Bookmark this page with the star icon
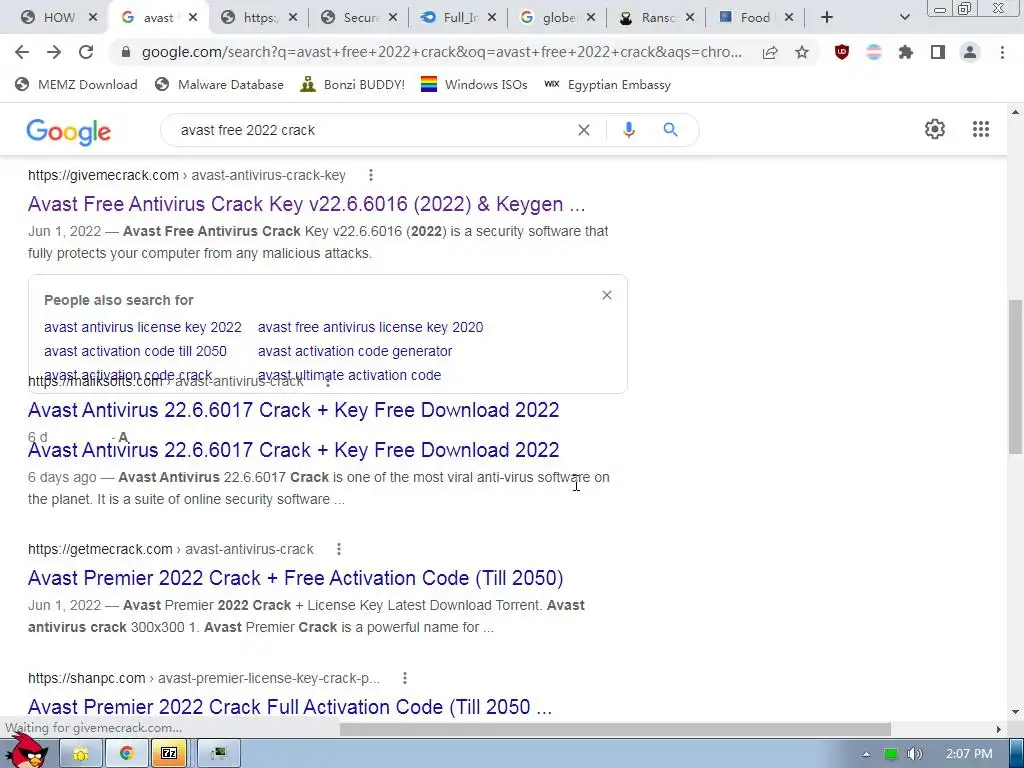Viewport: 1024px width, 768px height. tap(802, 52)
